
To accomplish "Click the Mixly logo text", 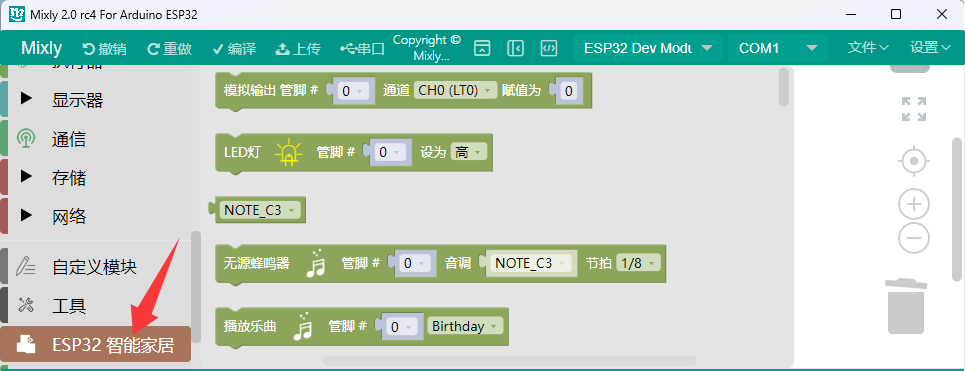I will [41, 48].
